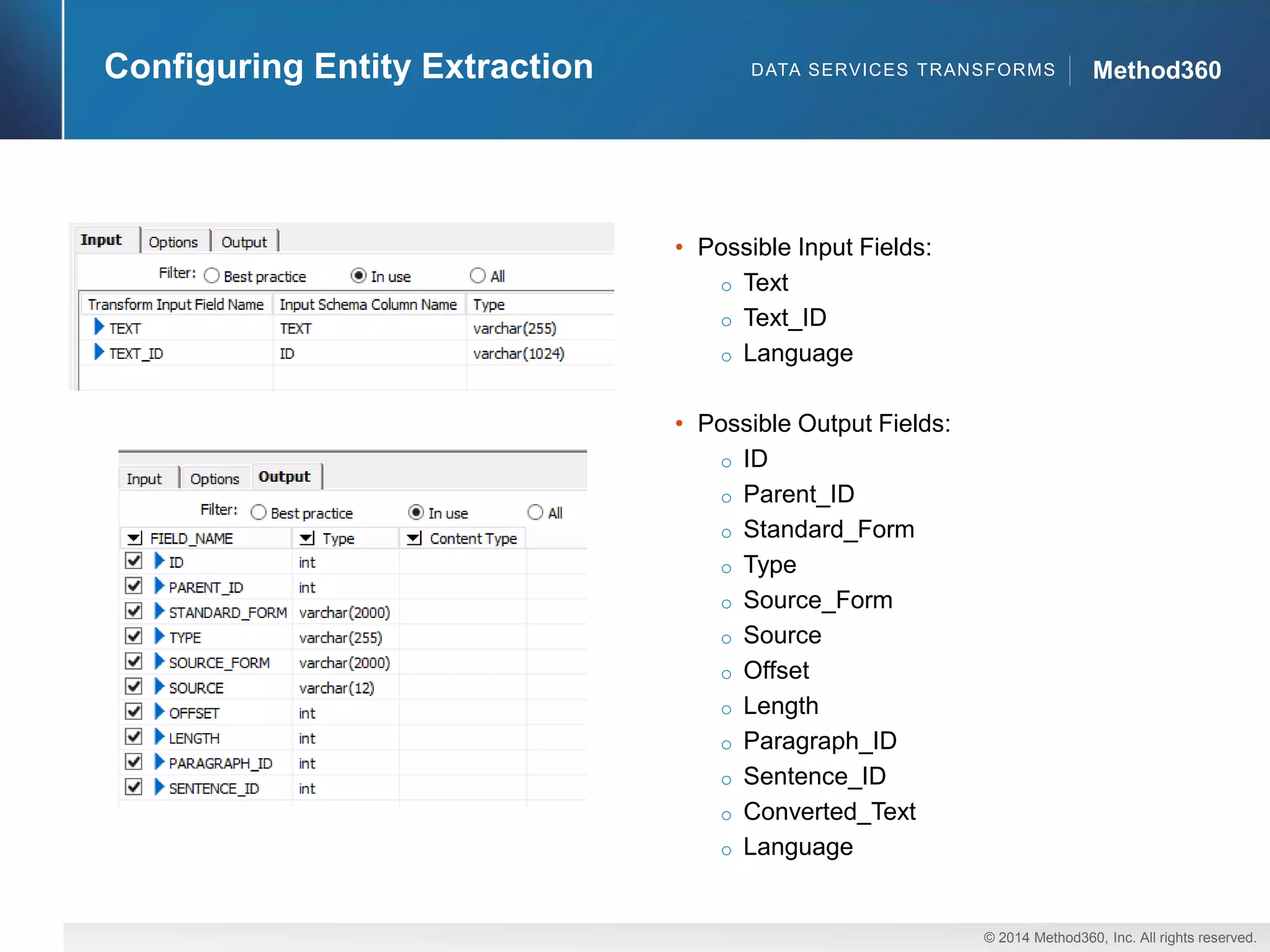
Task: Click the blue arrow icon next to OFFSET
Action: click(159, 712)
